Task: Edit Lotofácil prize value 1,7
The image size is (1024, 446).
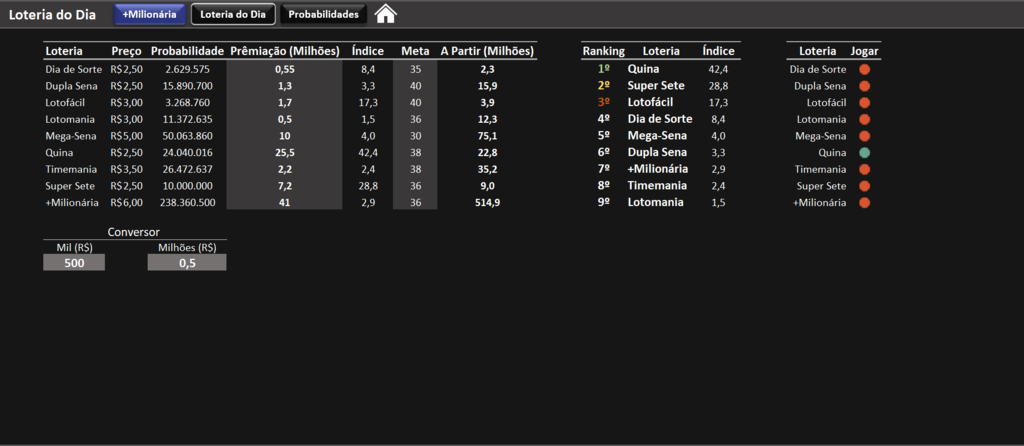Action: pos(284,103)
